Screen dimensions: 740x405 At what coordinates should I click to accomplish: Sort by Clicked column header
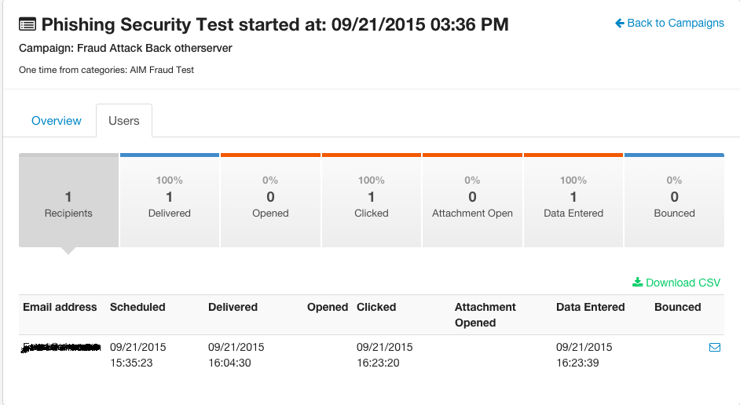point(376,307)
